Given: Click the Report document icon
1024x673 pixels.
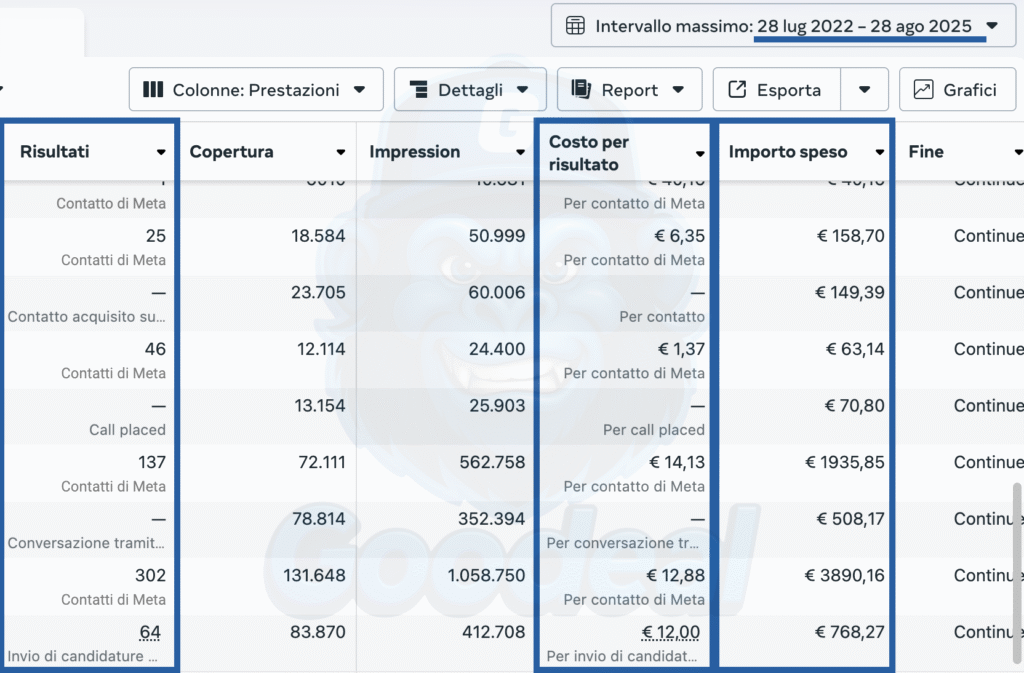Looking at the screenshot, I should point(581,90).
